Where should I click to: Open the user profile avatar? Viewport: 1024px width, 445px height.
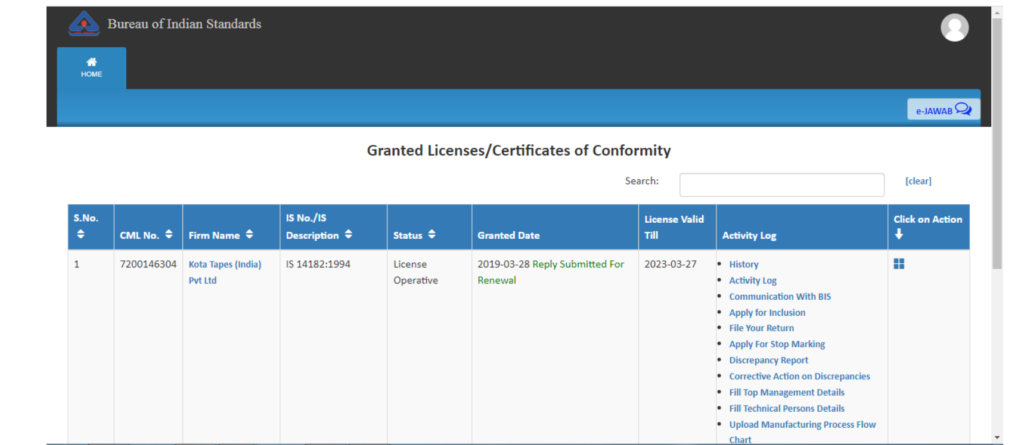[x=954, y=27]
